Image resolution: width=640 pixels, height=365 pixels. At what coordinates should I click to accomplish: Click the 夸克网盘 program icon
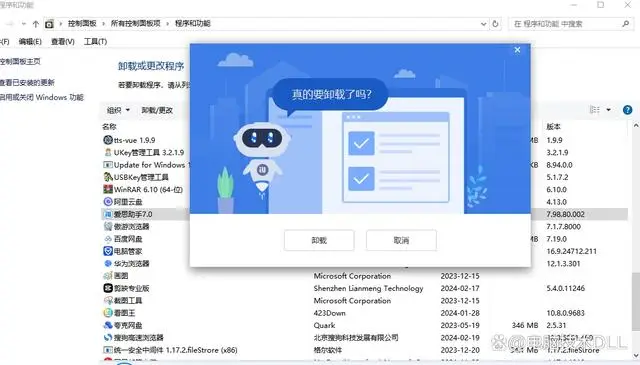(108, 325)
